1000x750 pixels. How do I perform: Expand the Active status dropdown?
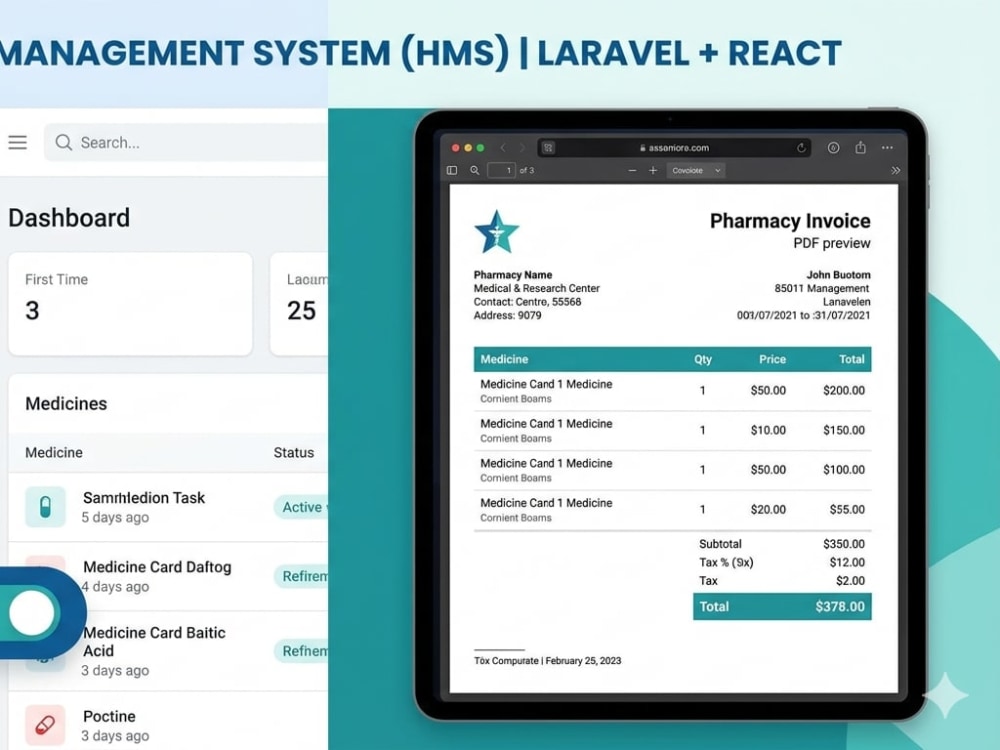click(x=301, y=507)
